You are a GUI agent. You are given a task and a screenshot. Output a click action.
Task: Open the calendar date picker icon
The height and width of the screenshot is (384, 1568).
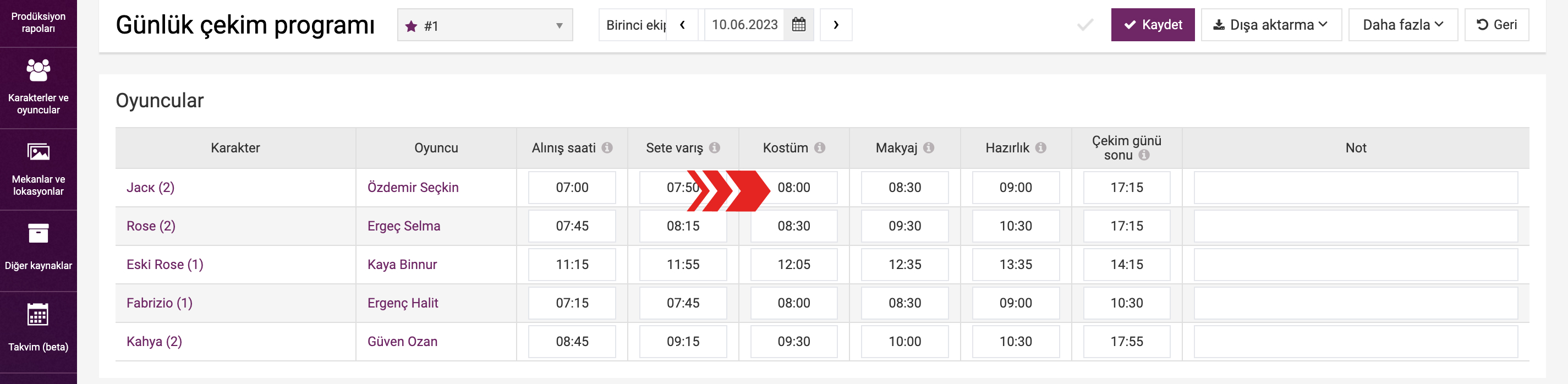[799, 25]
